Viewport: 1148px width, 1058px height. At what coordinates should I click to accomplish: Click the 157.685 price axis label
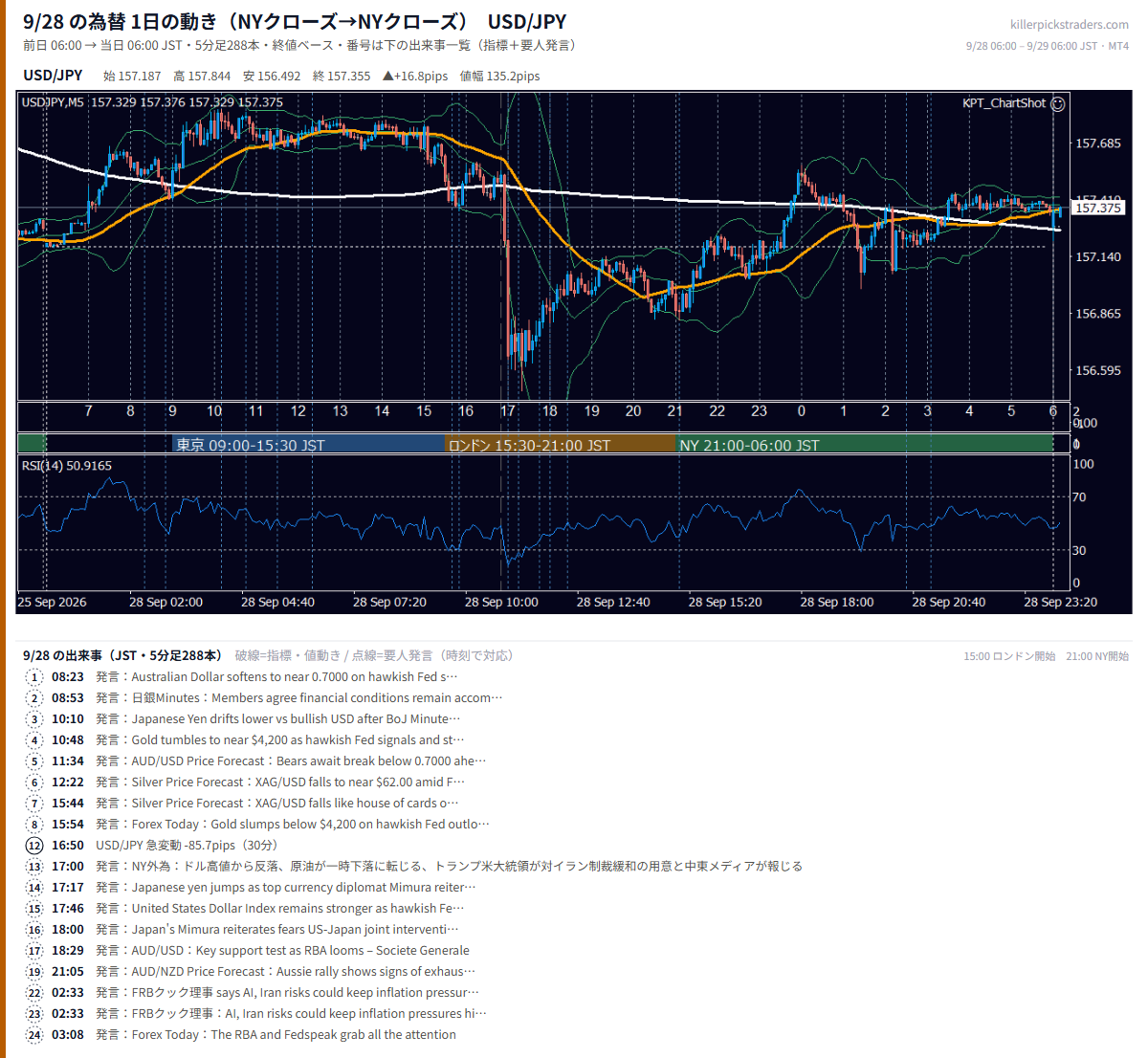pos(1098,143)
